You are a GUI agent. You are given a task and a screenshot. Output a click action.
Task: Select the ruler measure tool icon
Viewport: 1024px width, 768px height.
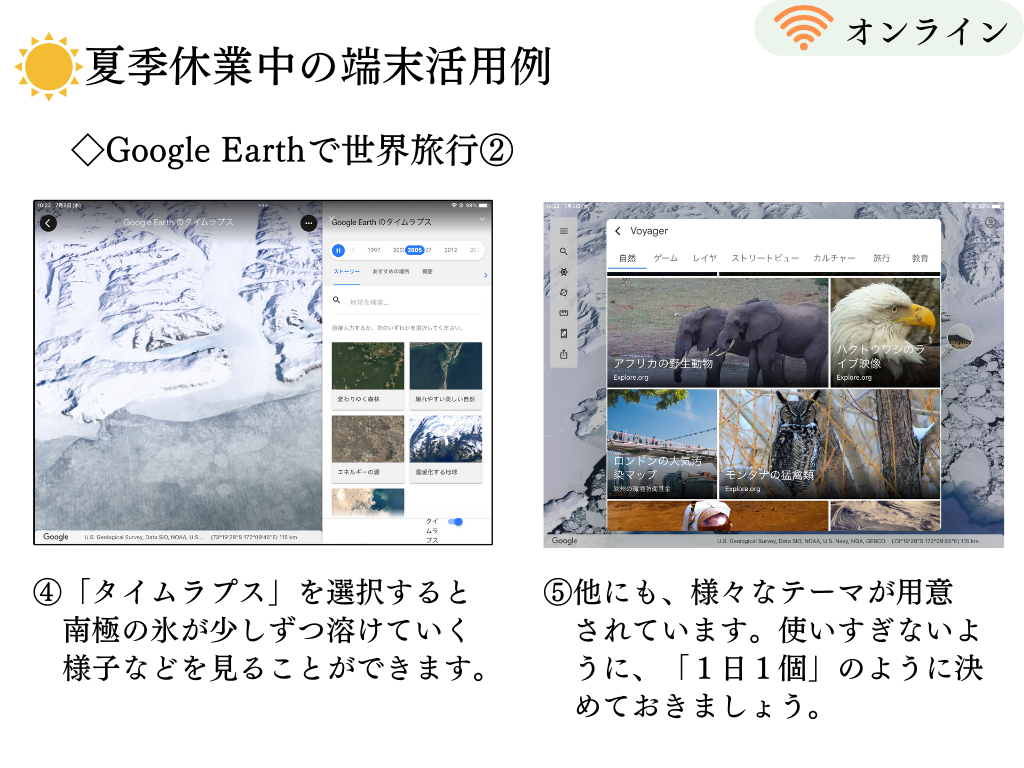click(564, 313)
